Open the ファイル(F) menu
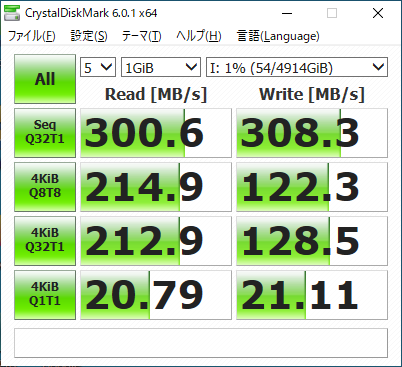Viewport: 402px width, 367px height. tap(31, 36)
